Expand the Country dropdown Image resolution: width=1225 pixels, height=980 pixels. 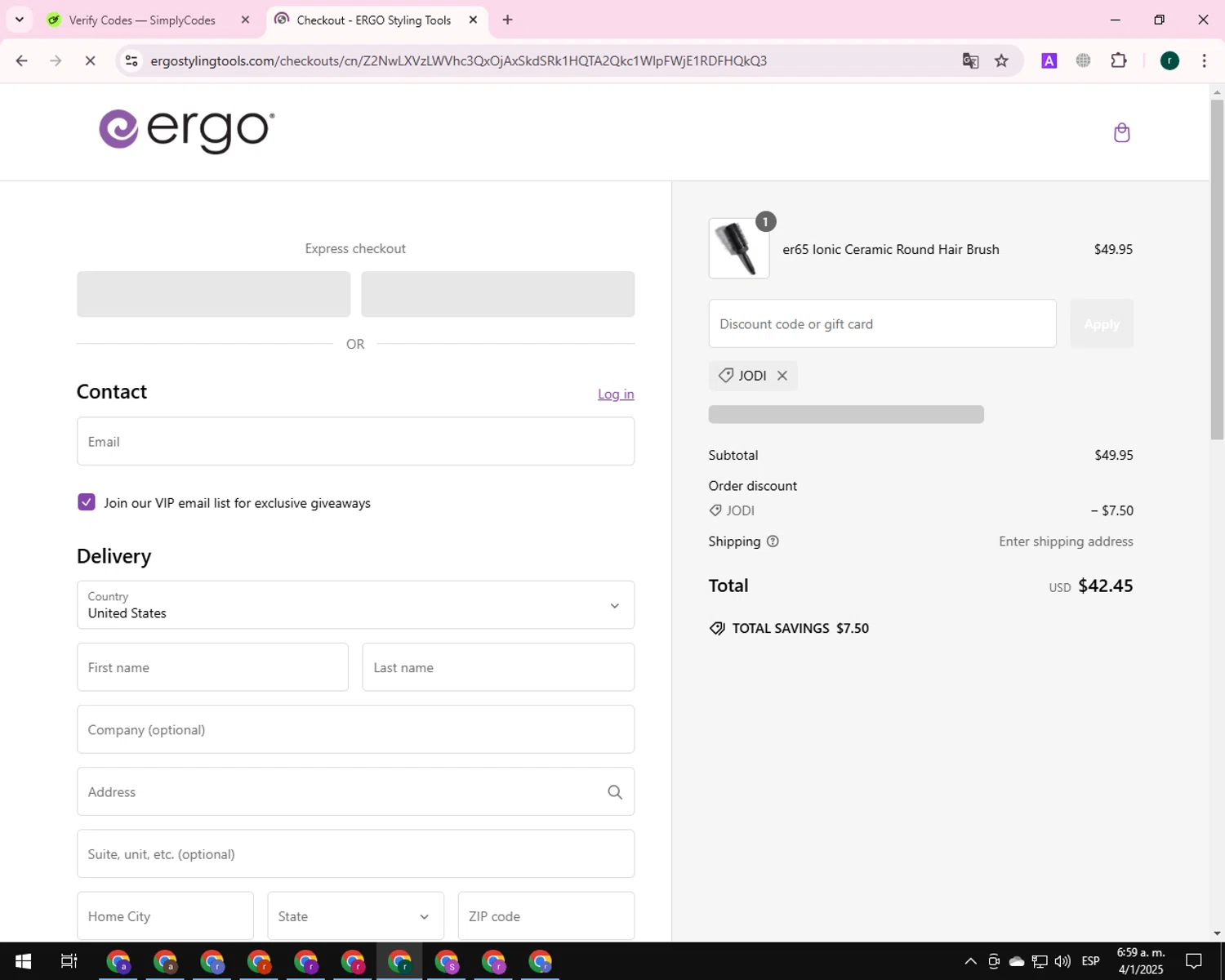(355, 605)
